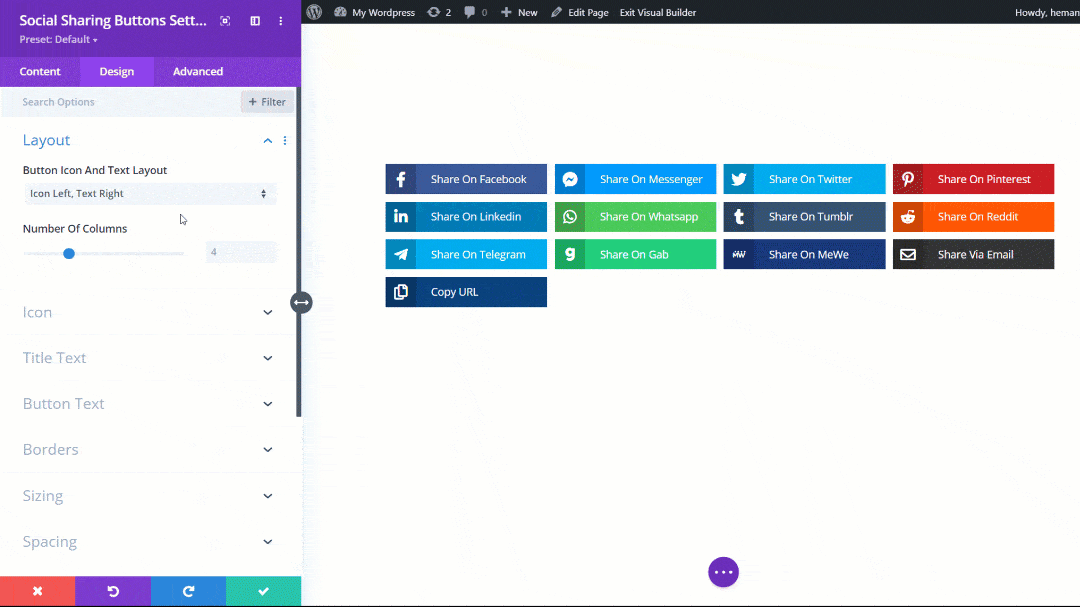This screenshot has width=1080, height=607.
Task: Open Layout section three-dot options
Action: 285,141
